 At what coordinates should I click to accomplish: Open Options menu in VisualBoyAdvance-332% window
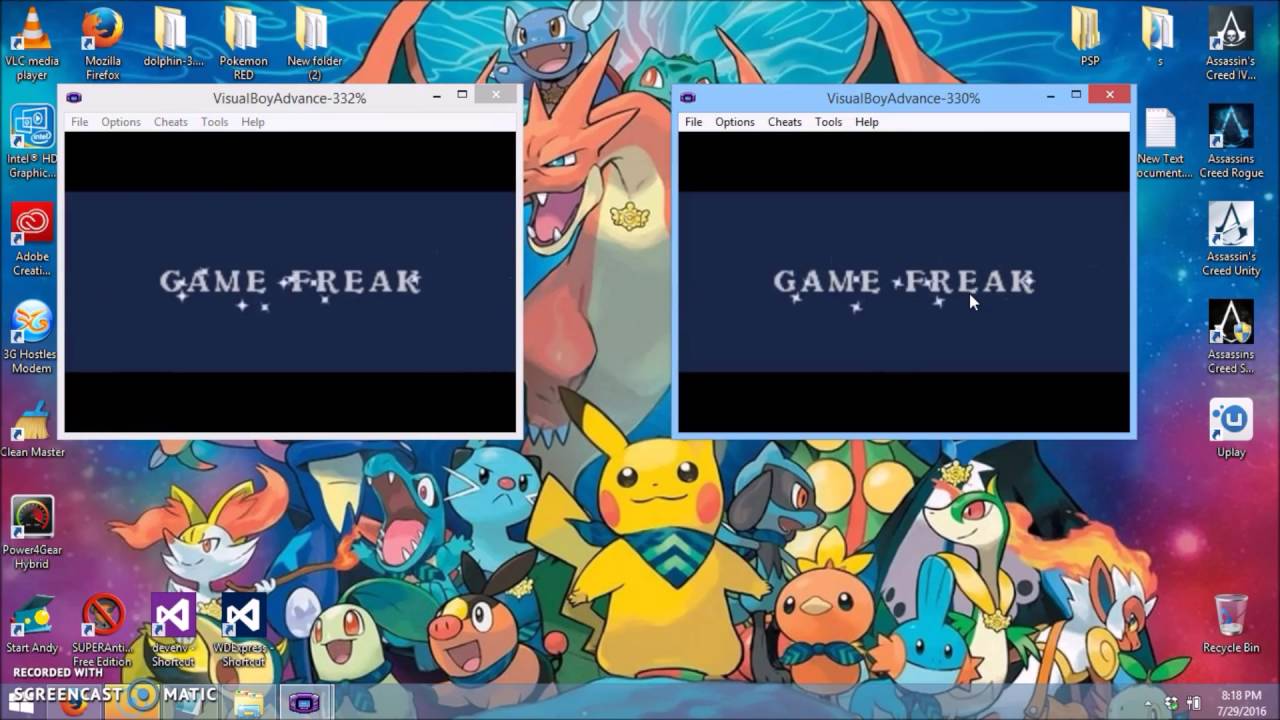click(x=121, y=122)
